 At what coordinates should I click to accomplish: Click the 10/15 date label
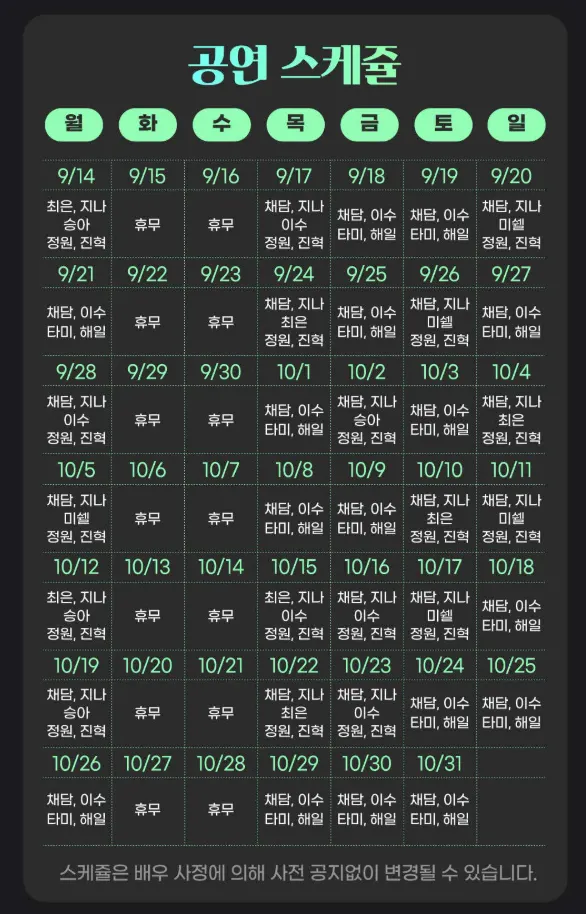click(294, 567)
